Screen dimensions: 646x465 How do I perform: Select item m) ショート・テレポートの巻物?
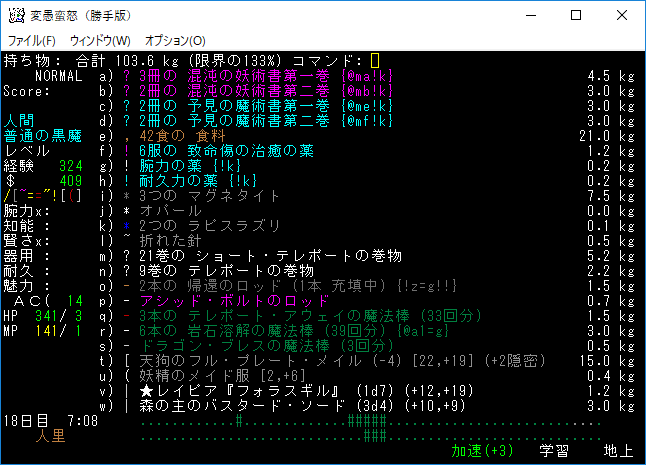pos(260,256)
